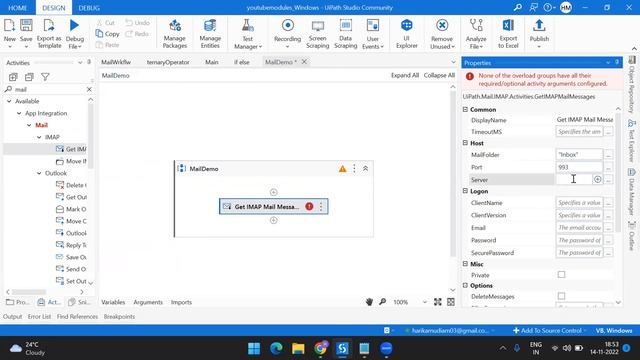Viewport: 640px width, 360px height.
Task: Collapse the App Integration node
Action: [x=19, y=113]
